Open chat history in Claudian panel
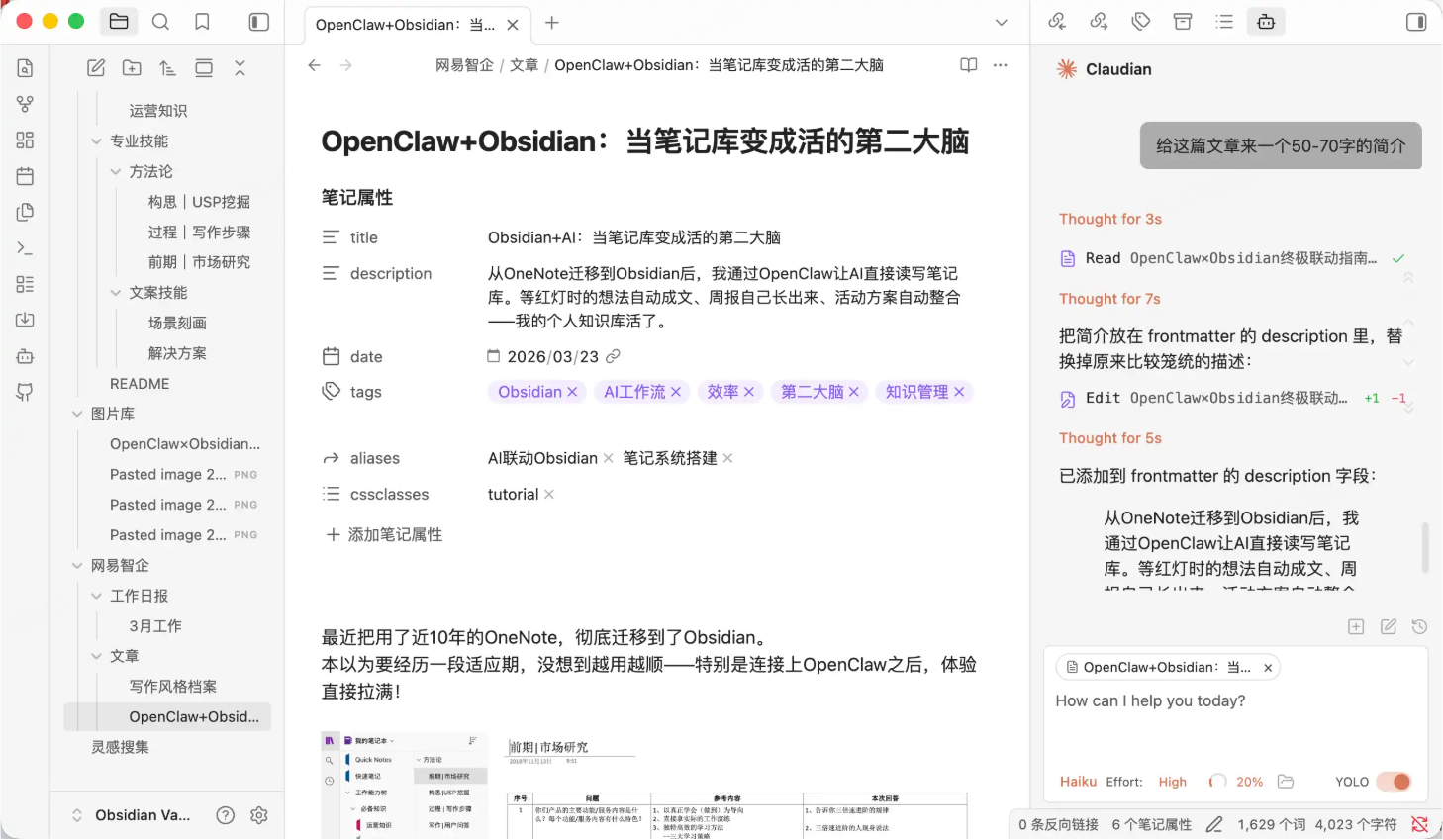1443x840 pixels. coord(1419,627)
